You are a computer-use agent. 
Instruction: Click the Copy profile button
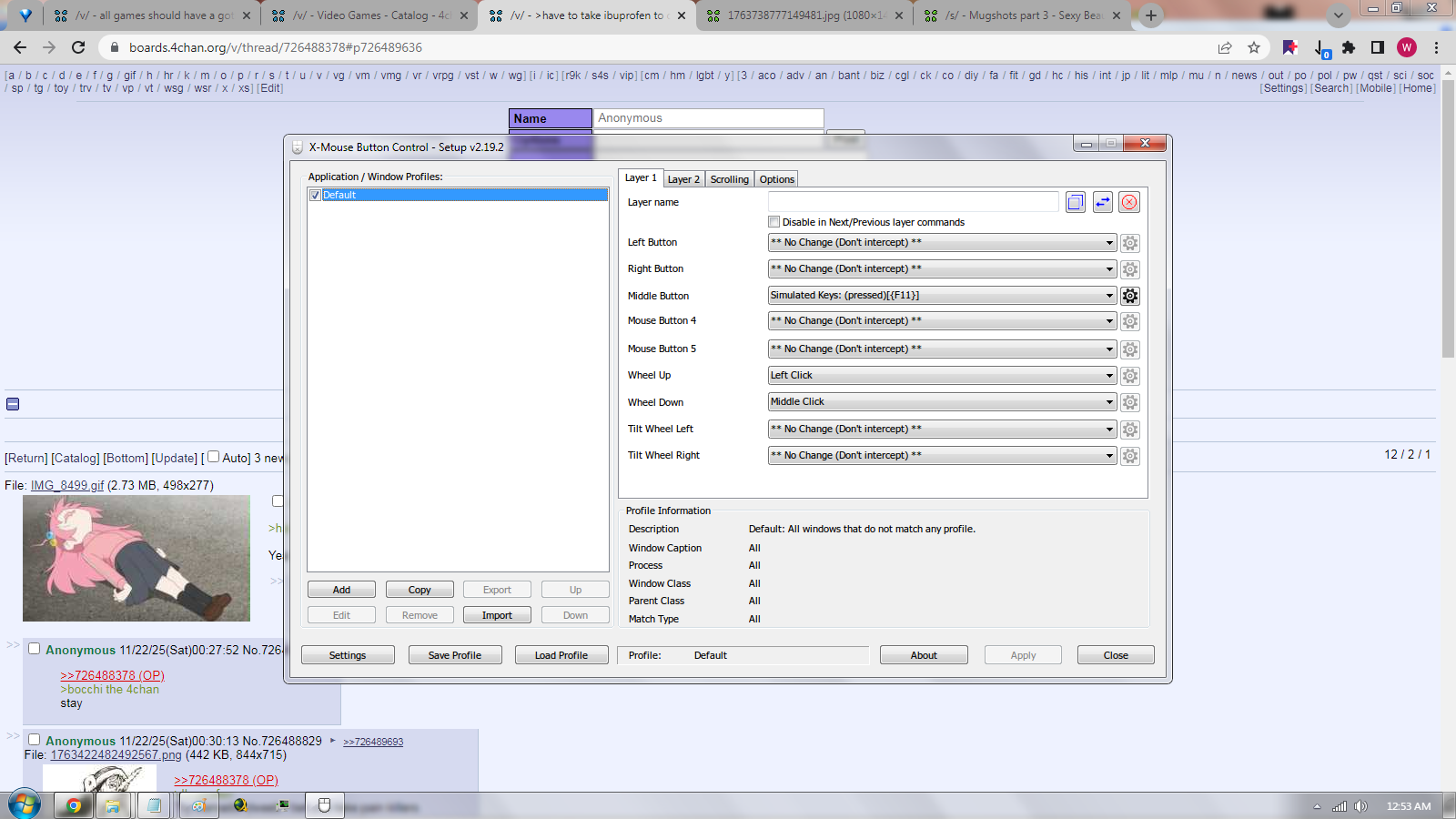420,590
